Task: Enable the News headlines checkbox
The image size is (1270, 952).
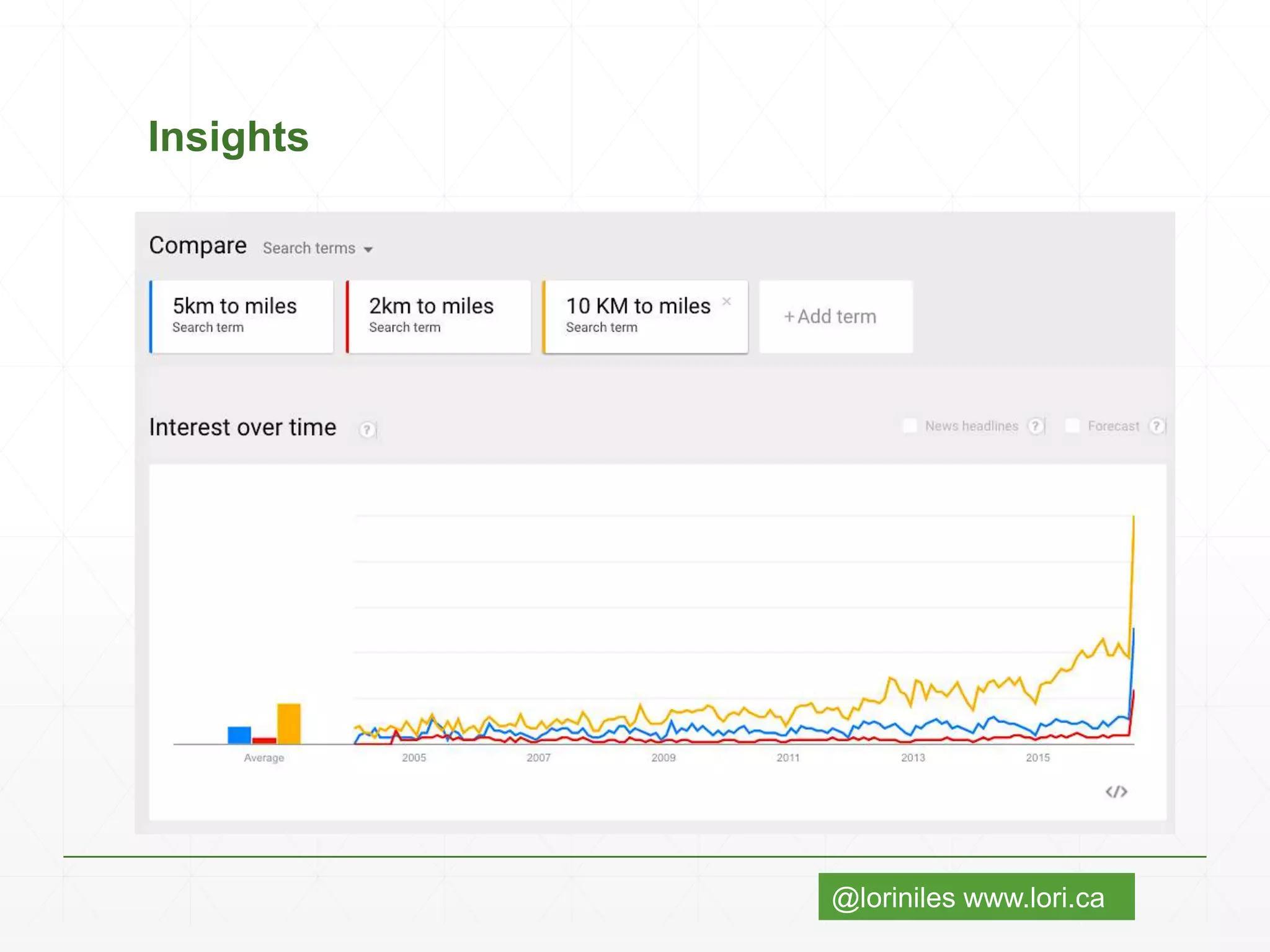Action: pyautogui.click(x=910, y=426)
